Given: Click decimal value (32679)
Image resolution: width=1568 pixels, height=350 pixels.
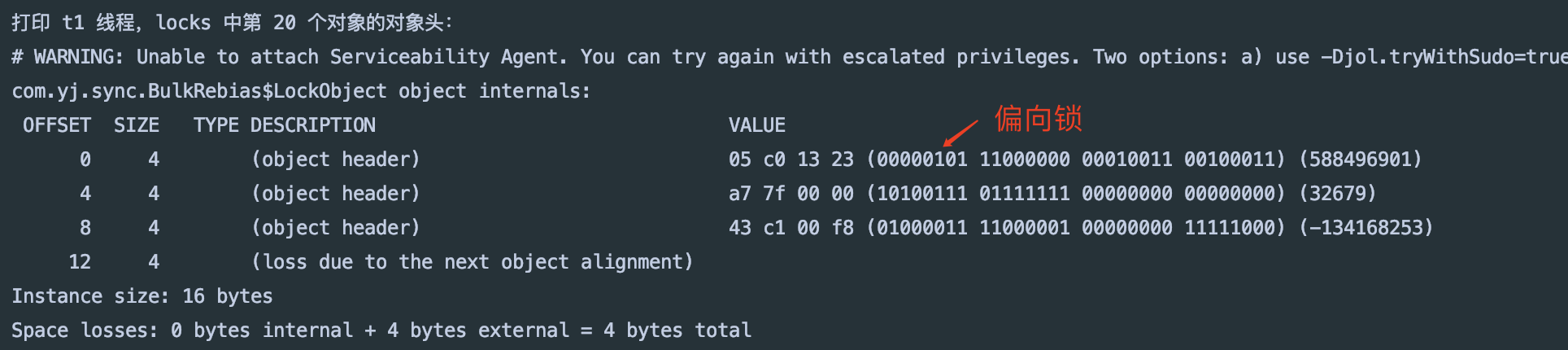Looking at the screenshot, I should tap(1337, 194).
